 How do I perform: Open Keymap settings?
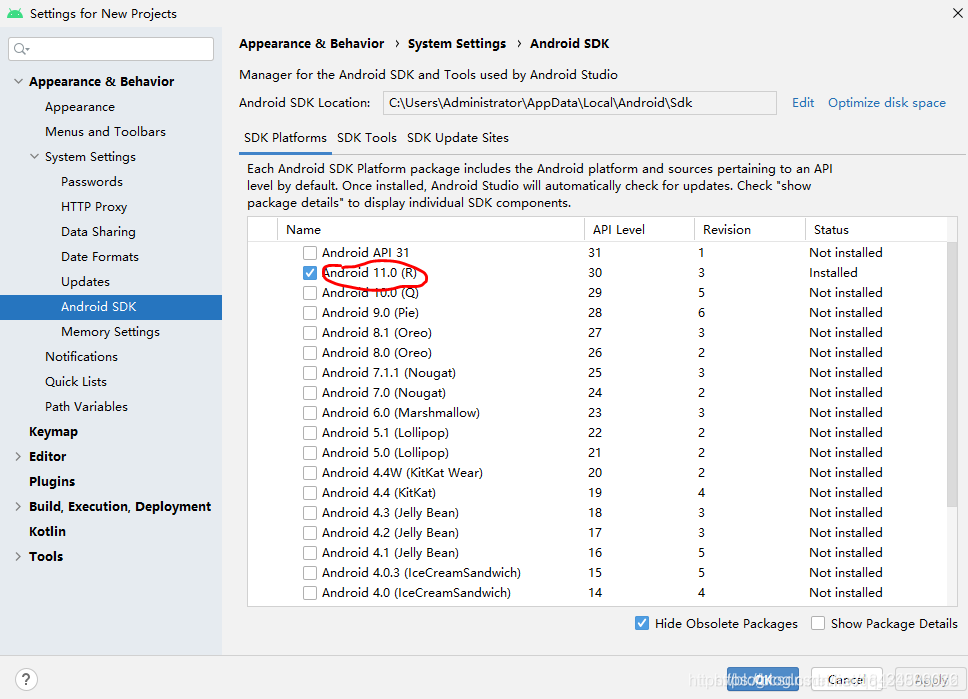point(53,432)
